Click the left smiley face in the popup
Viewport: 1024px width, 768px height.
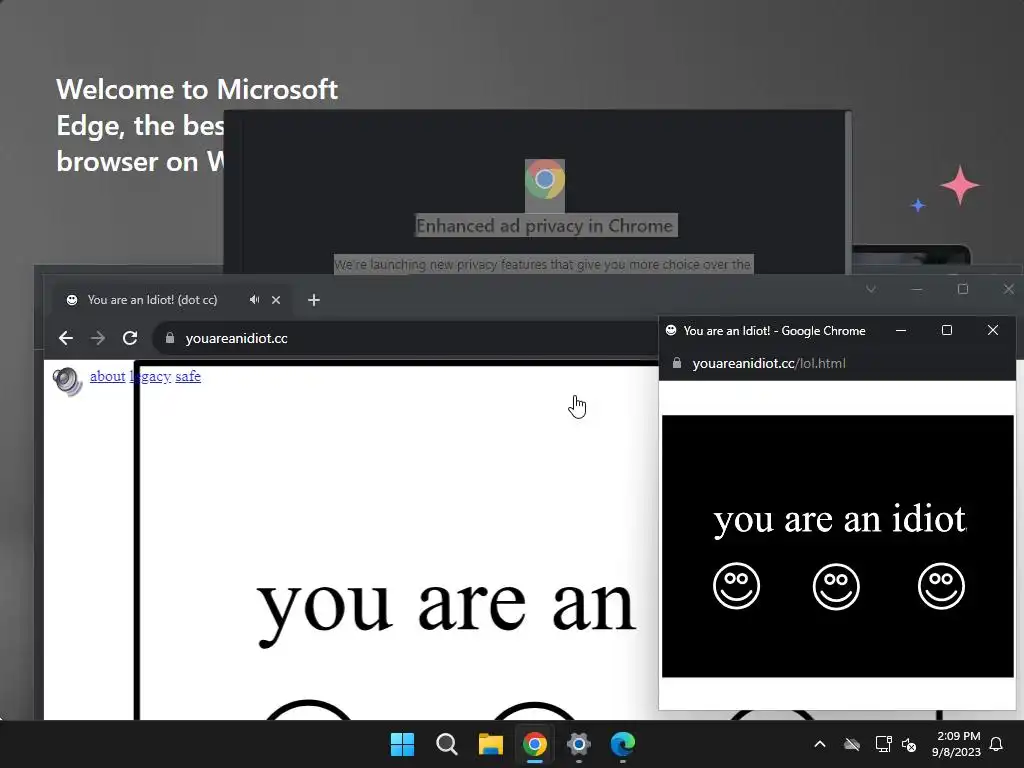[x=736, y=586]
